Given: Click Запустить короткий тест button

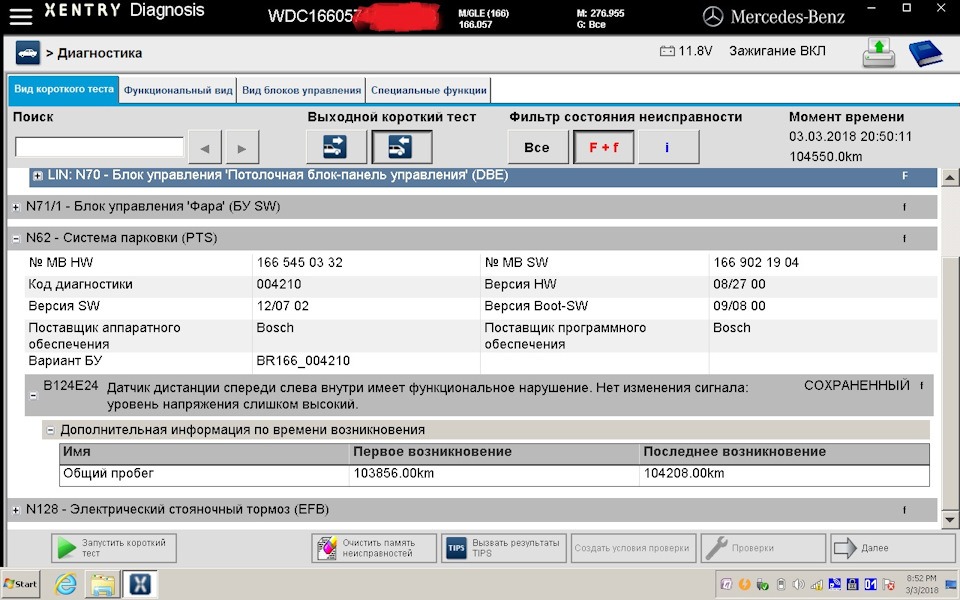Looking at the screenshot, I should 114,548.
